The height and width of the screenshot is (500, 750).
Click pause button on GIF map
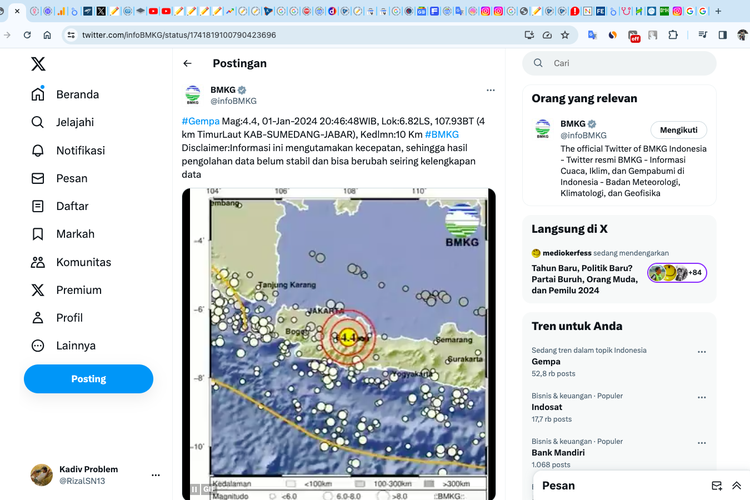pyautogui.click(x=195, y=489)
